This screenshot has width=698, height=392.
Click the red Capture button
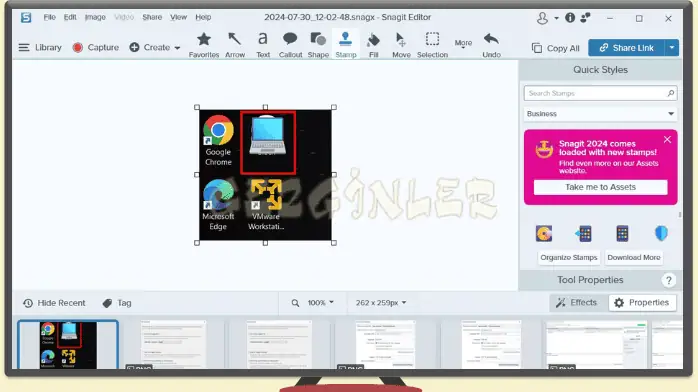pyautogui.click(x=96, y=47)
